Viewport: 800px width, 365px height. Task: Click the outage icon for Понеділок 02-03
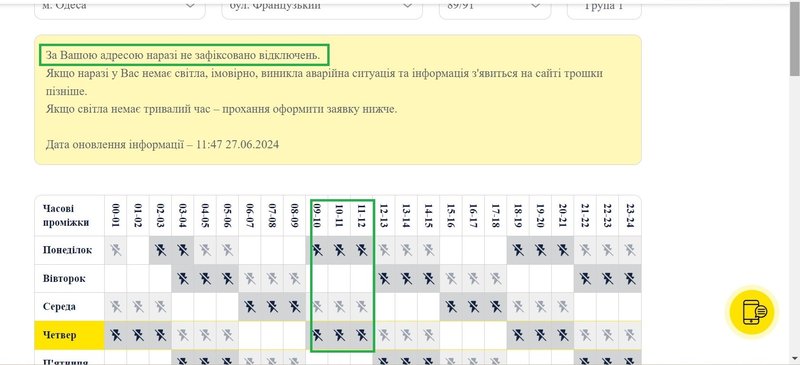161,250
